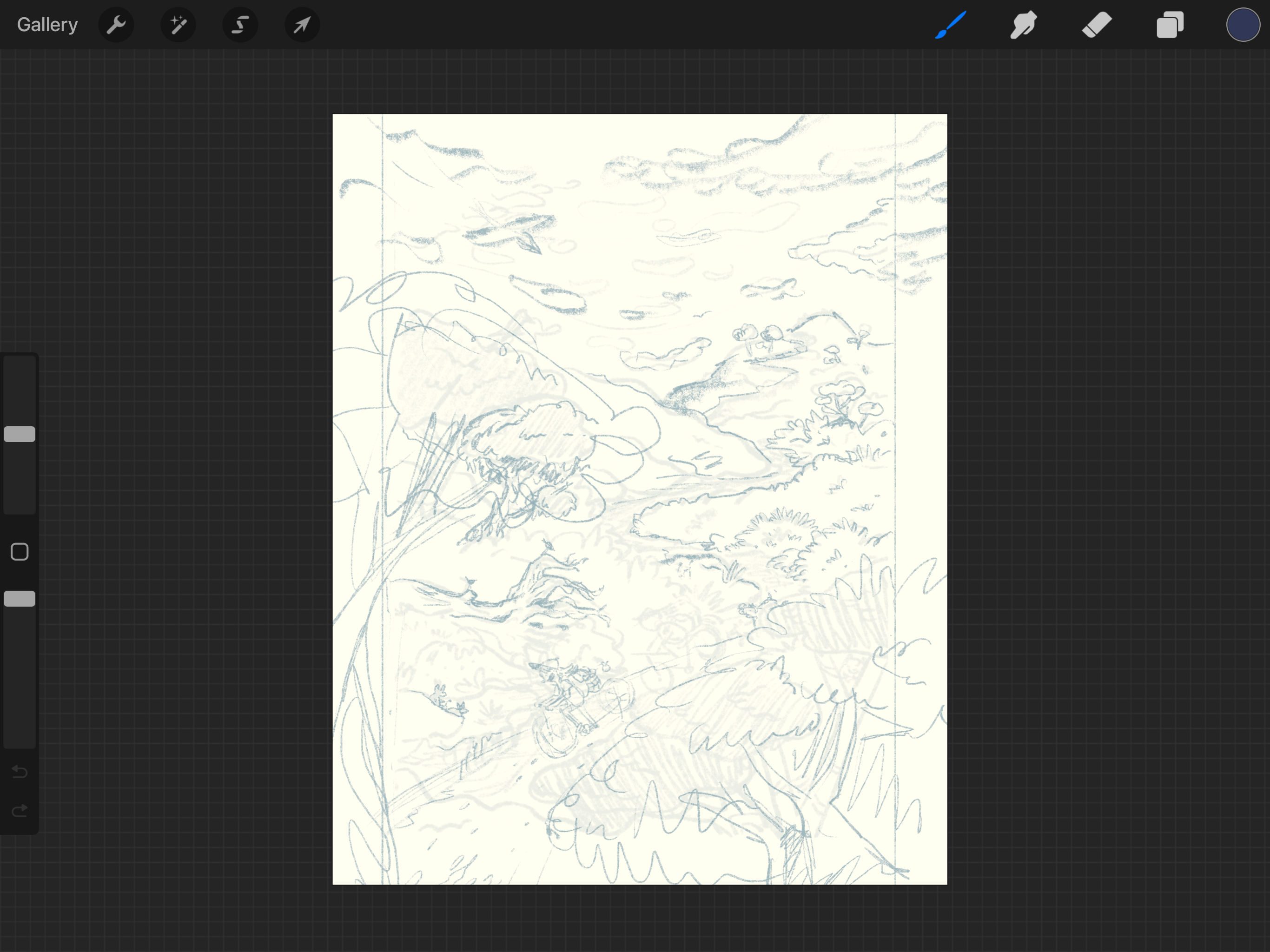Open the Selection tool
The image size is (1270, 952).
pos(240,25)
